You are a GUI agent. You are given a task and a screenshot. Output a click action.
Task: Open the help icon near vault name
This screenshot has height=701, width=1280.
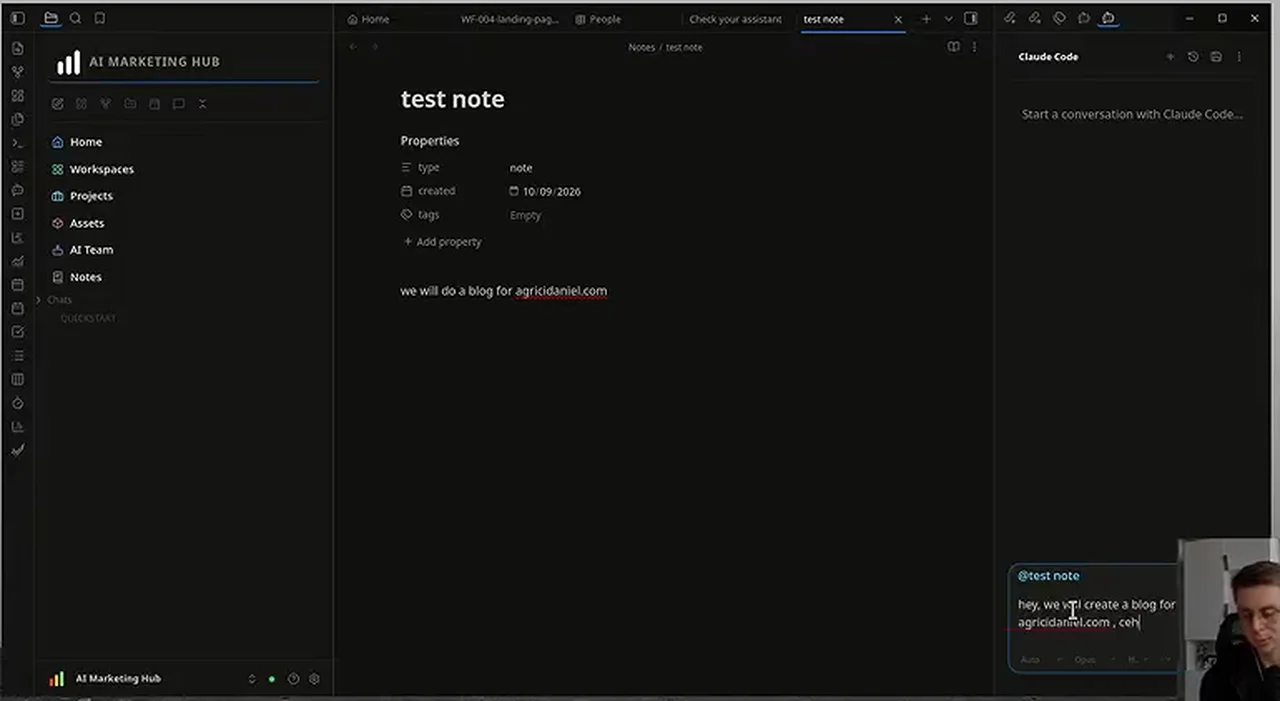[294, 679]
